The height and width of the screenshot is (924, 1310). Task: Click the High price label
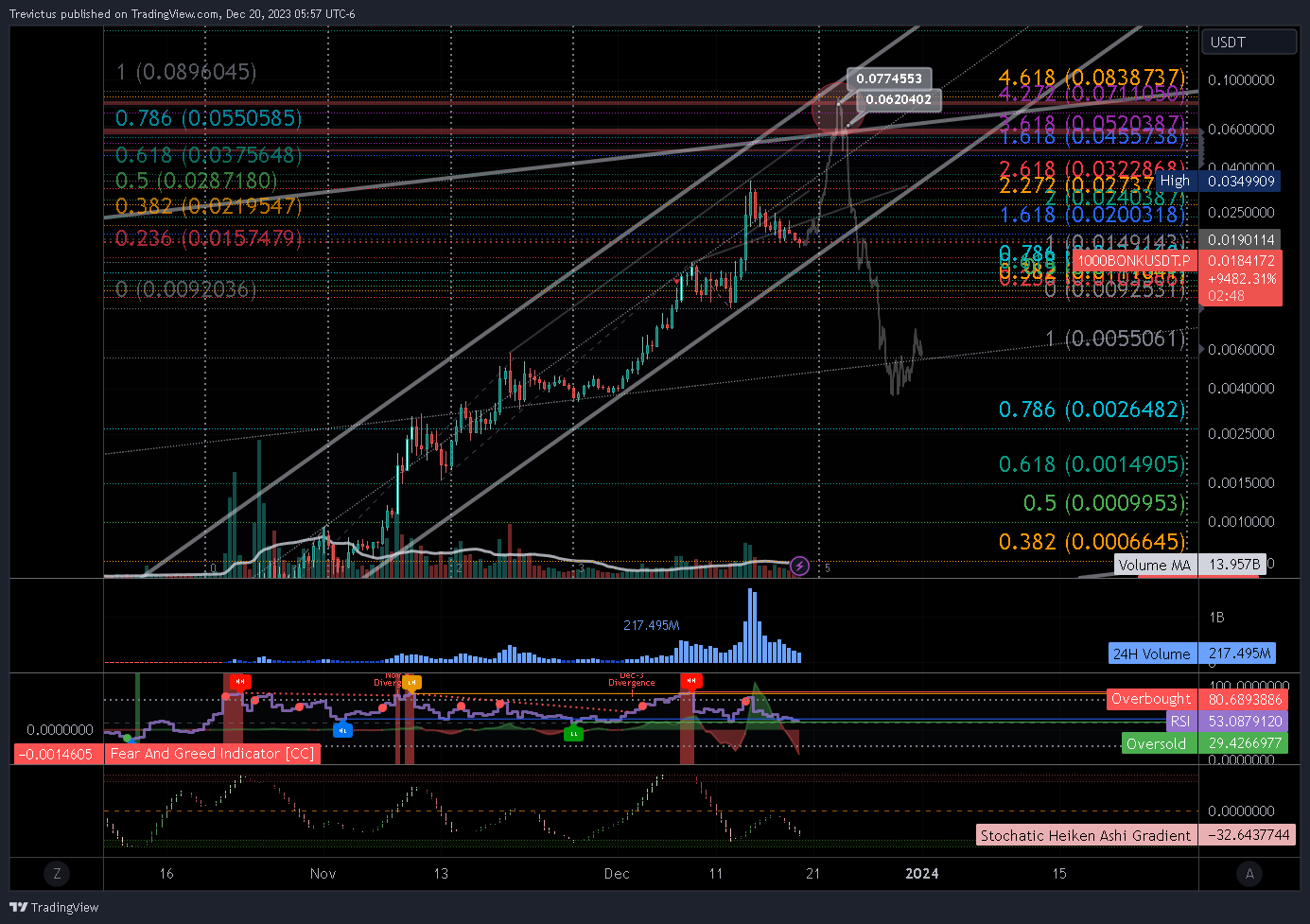coord(1175,181)
